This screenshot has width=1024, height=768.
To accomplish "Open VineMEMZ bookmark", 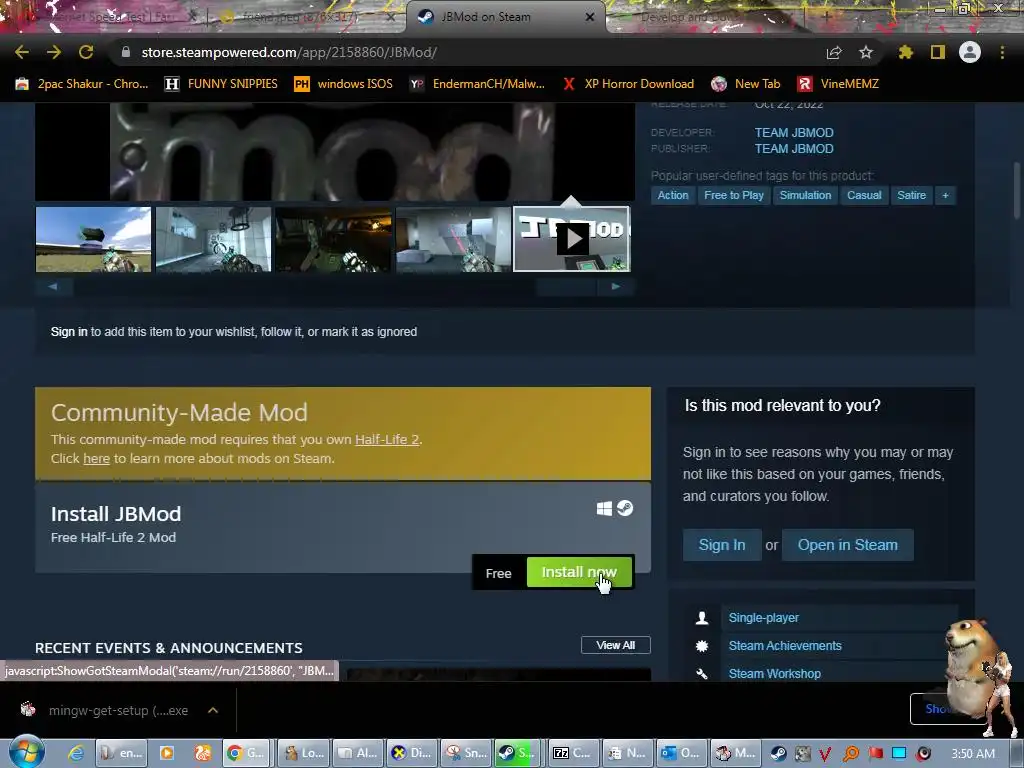I will point(839,84).
